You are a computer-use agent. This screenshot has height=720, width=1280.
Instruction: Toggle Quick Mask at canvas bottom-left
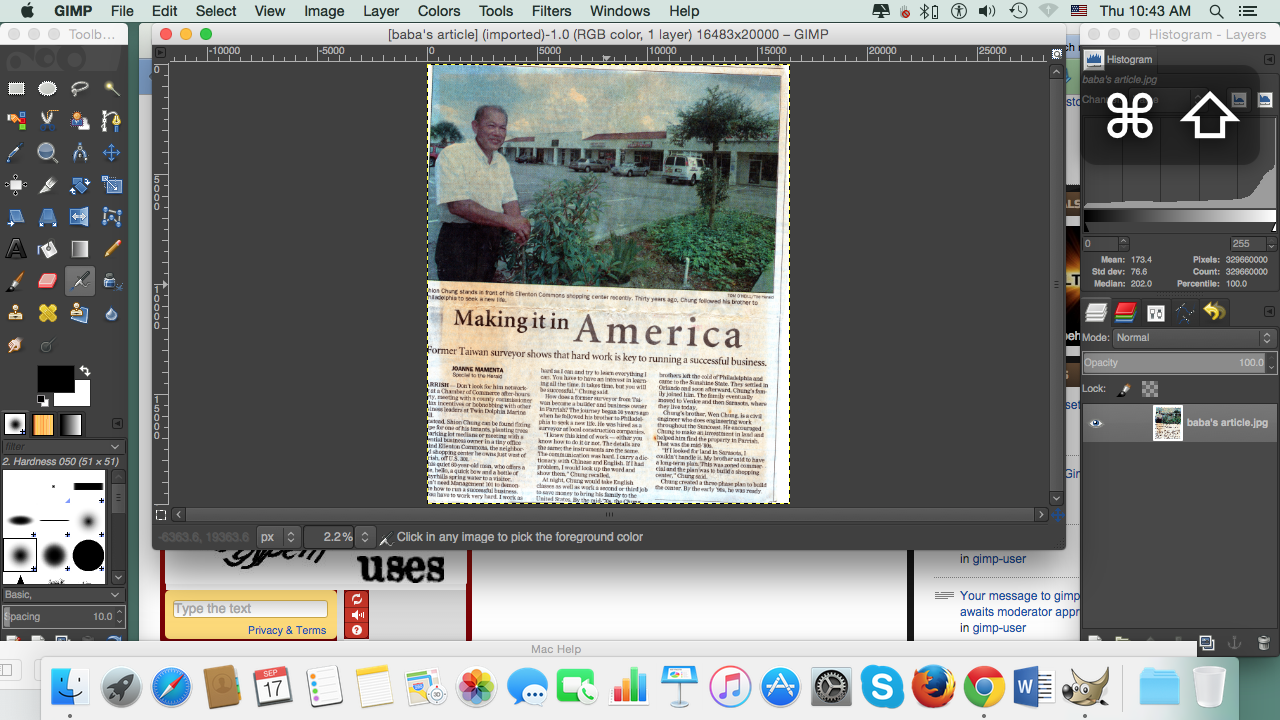click(161, 515)
